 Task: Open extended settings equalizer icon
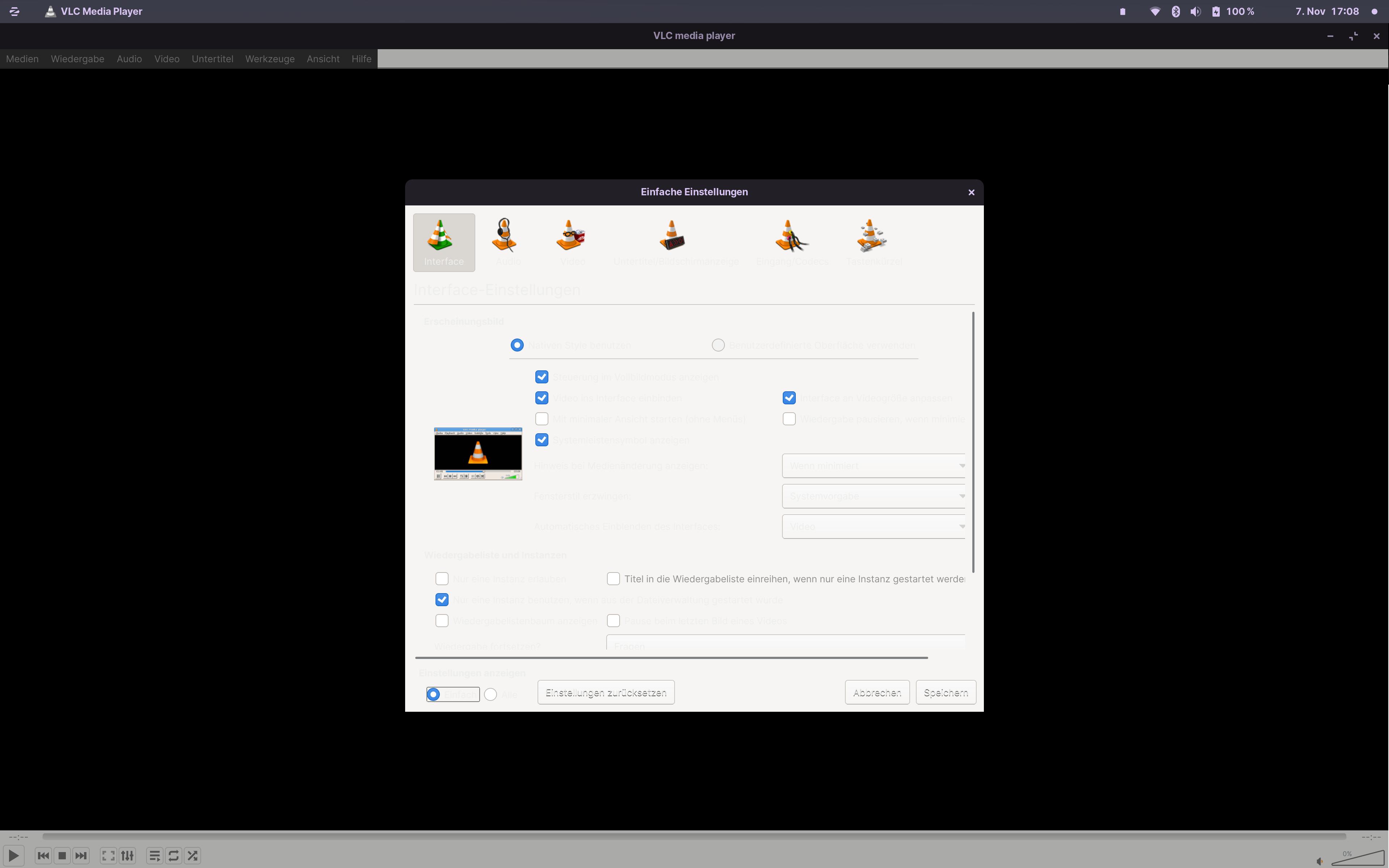click(x=127, y=855)
